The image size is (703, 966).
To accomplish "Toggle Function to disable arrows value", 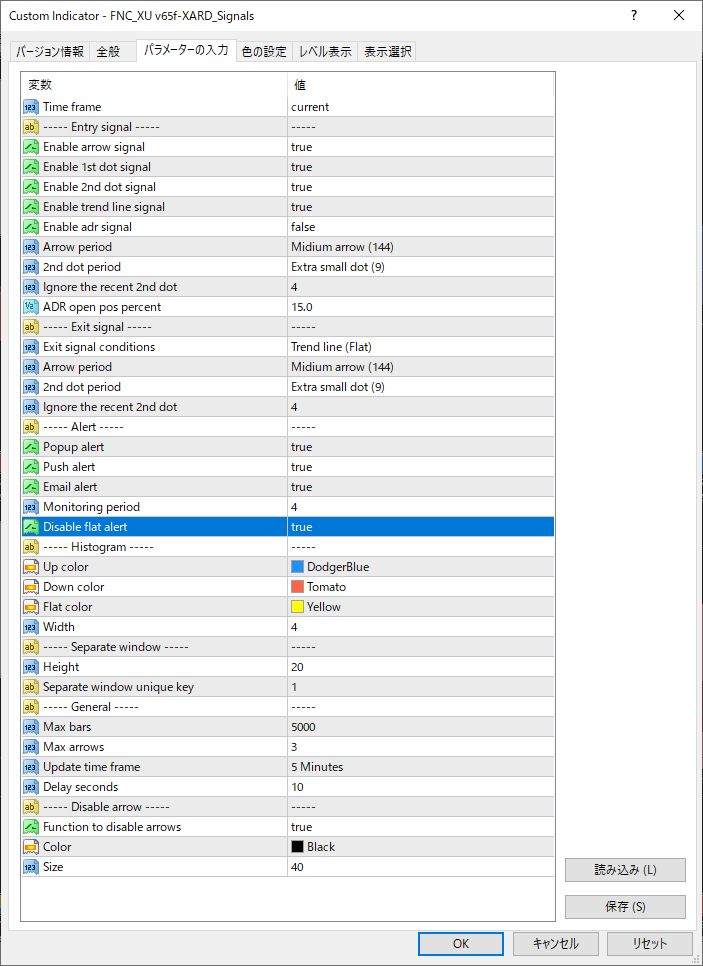I will (x=420, y=827).
